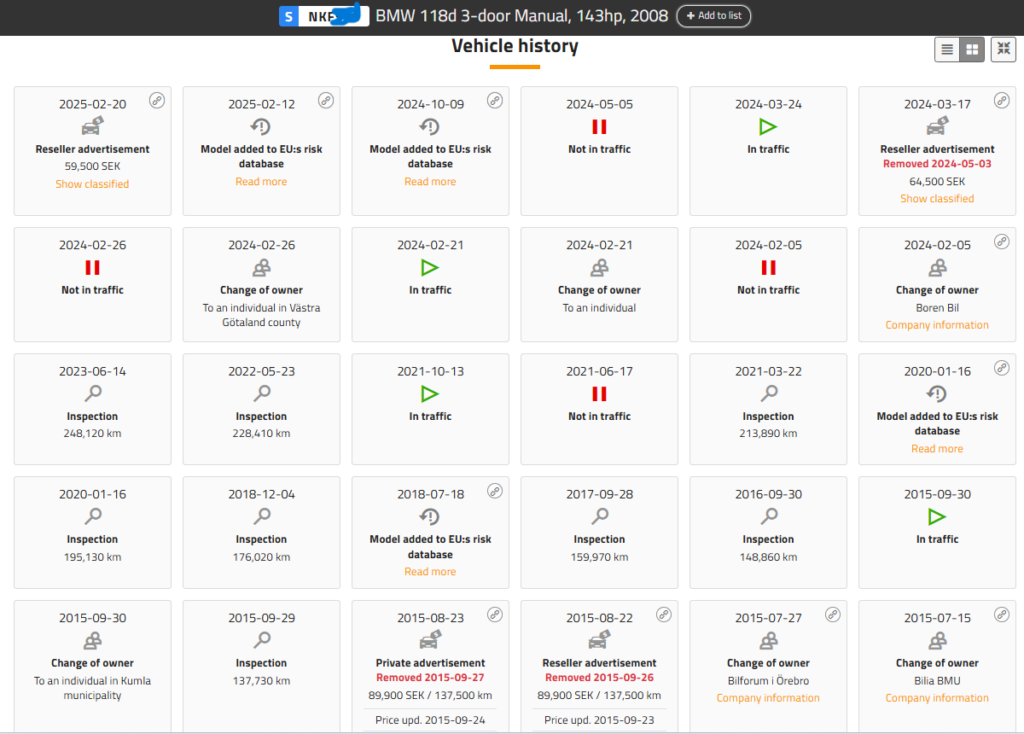Collapse the vehicle history section
Image resolution: width=1024 pixels, height=734 pixels.
point(1003,50)
